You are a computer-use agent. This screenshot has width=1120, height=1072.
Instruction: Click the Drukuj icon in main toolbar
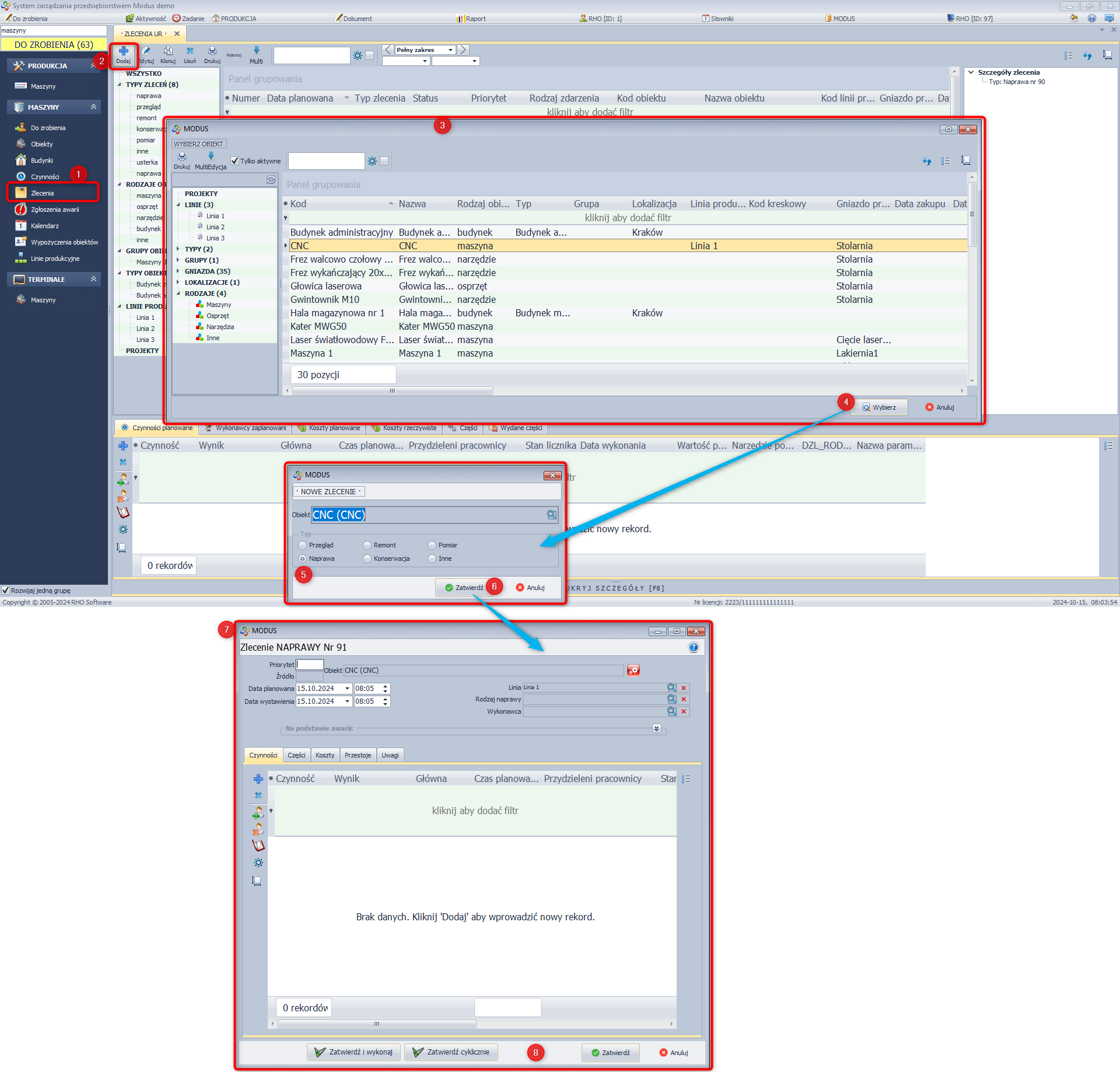(x=212, y=51)
